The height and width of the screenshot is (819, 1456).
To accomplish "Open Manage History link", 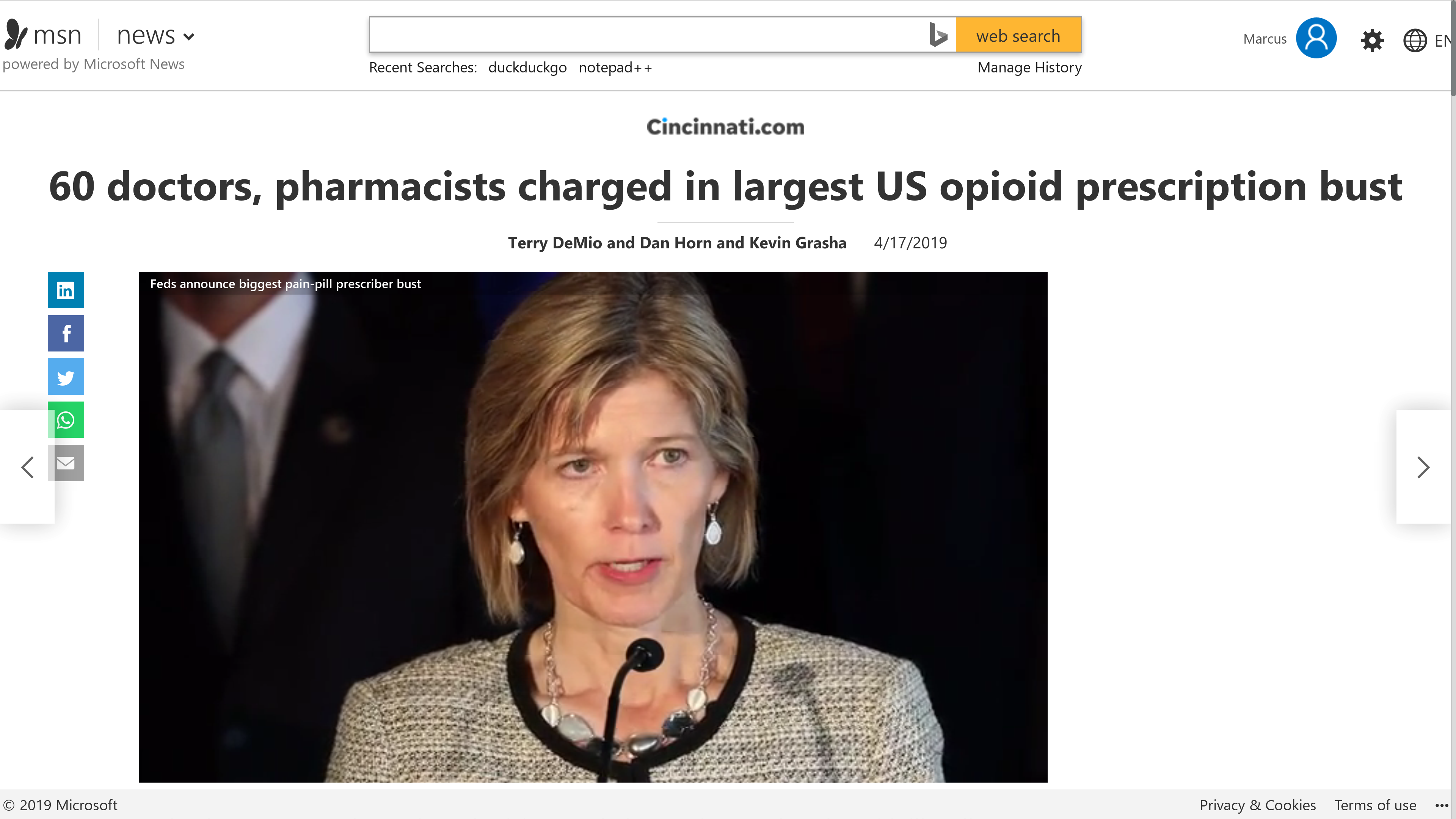I will [1029, 68].
